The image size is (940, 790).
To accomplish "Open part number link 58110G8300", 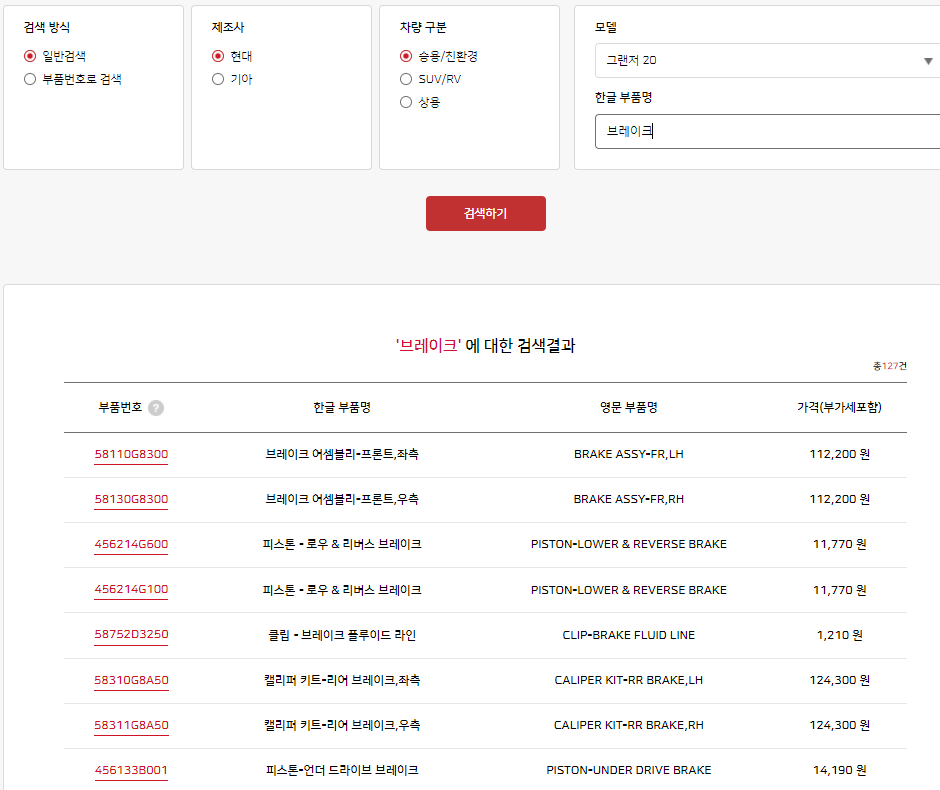I will click(x=131, y=453).
